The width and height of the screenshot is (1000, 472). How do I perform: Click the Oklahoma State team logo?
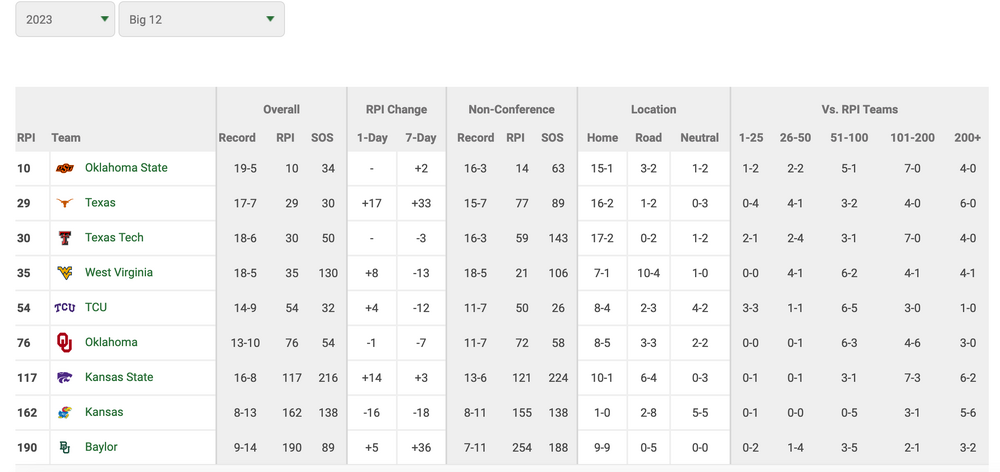tap(65, 168)
